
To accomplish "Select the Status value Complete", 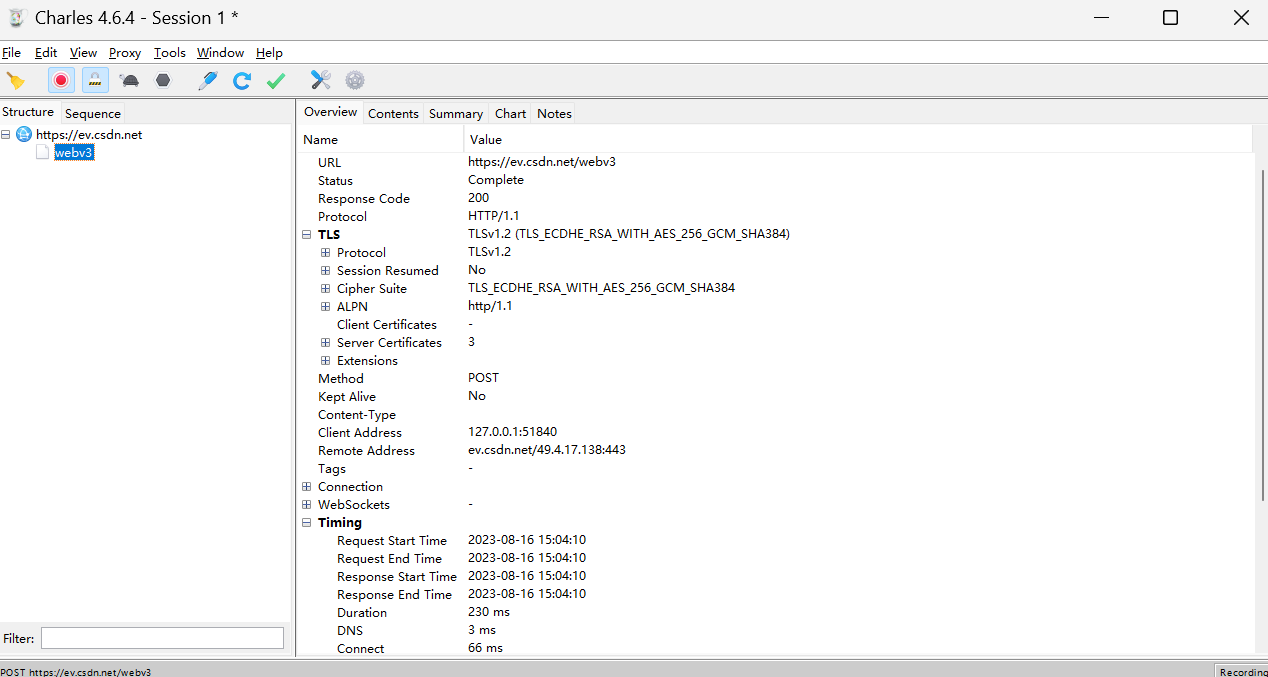I will (496, 180).
